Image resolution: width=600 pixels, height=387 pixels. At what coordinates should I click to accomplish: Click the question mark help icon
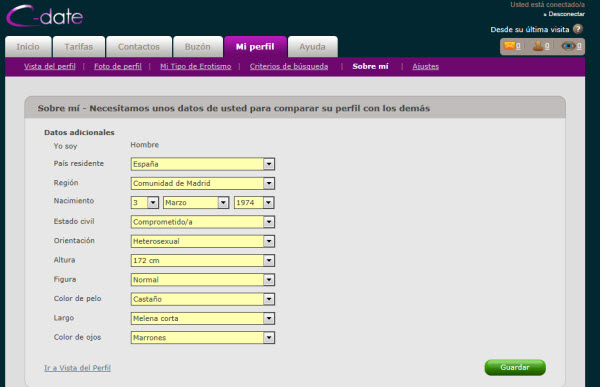pos(578,29)
